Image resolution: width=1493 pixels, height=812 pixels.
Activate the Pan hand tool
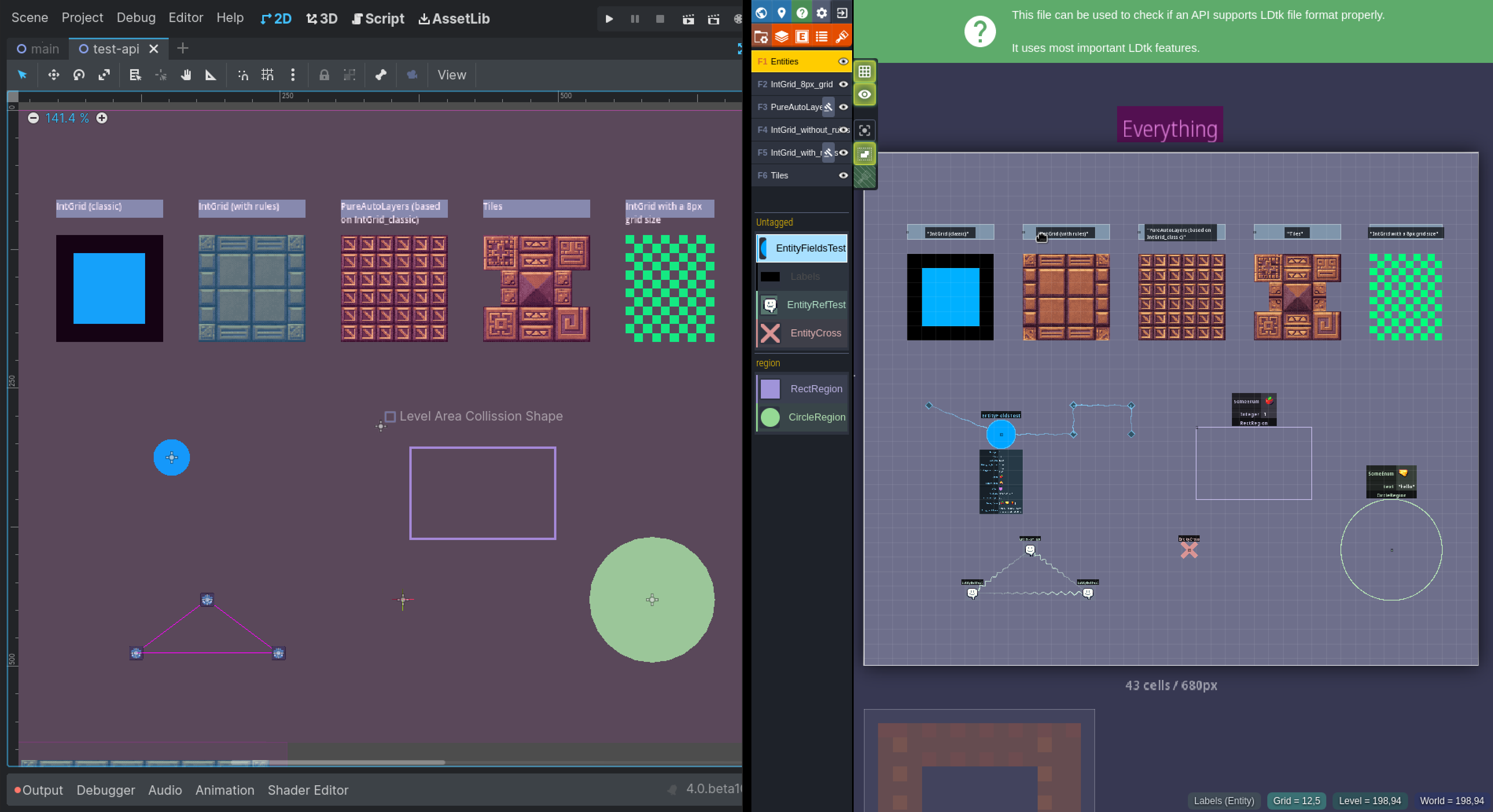[x=186, y=75]
